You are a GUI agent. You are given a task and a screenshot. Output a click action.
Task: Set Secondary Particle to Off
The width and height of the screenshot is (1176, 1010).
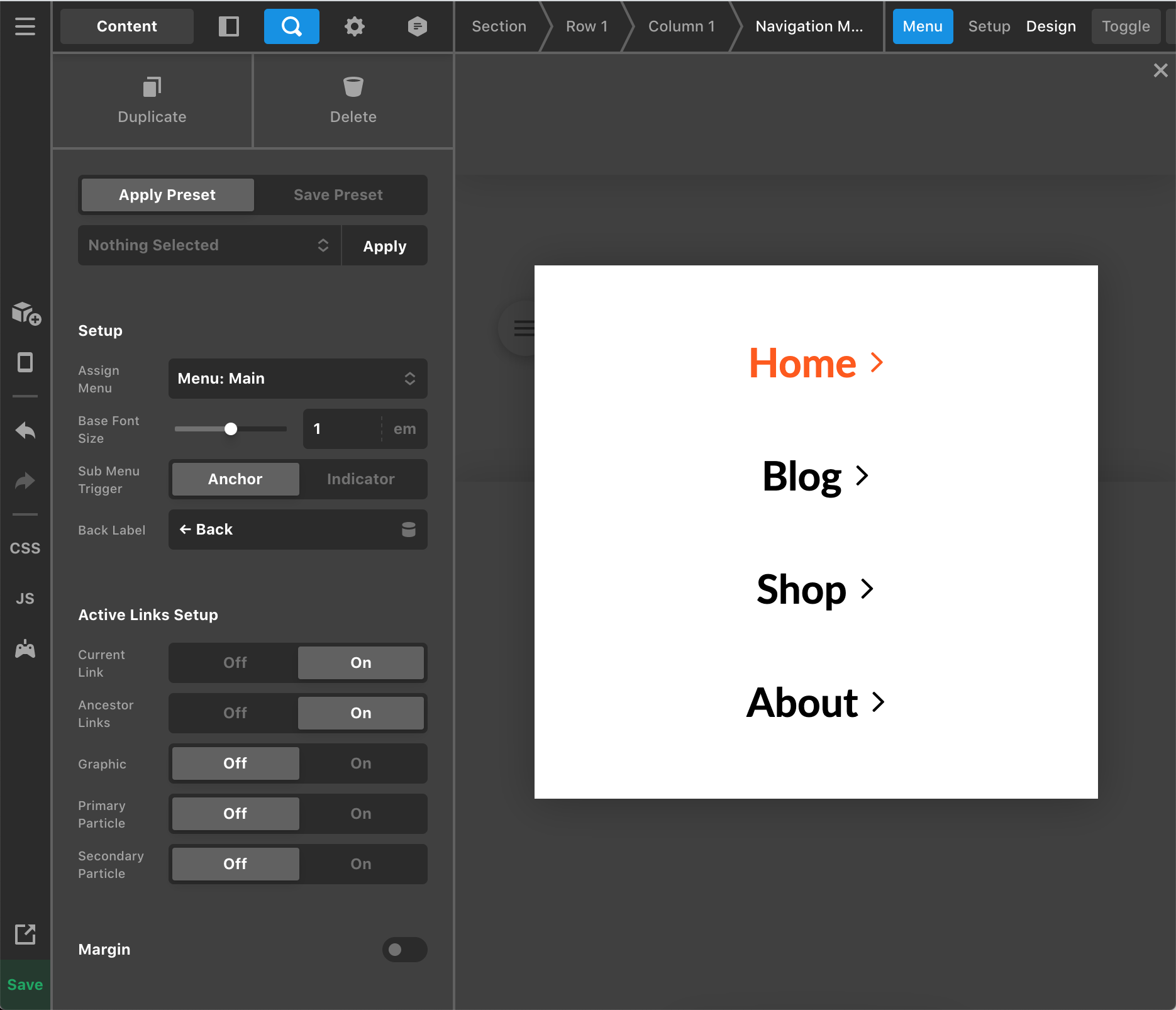click(x=235, y=864)
